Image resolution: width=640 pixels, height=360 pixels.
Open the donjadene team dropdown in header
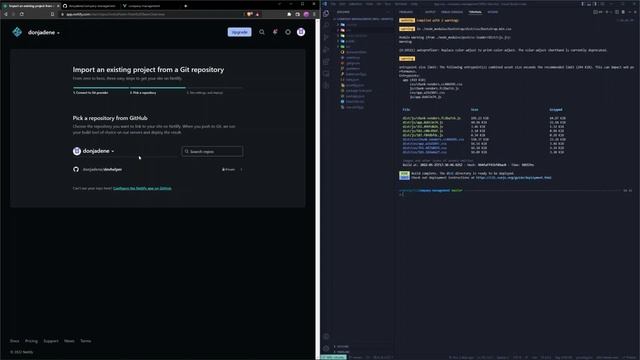coord(44,32)
